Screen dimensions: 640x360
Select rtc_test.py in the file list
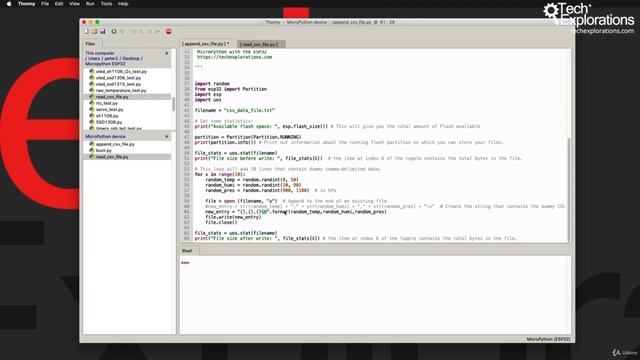point(107,103)
